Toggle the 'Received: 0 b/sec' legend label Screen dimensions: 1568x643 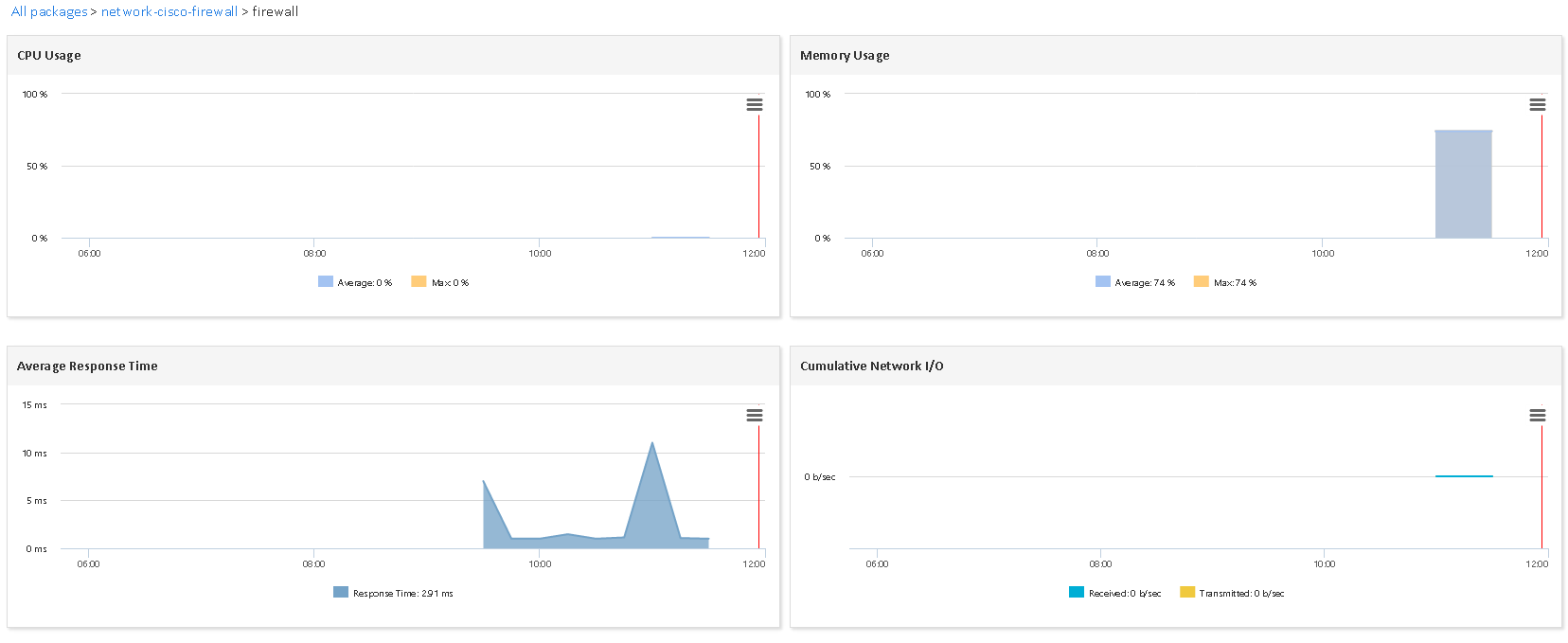[1124, 594]
